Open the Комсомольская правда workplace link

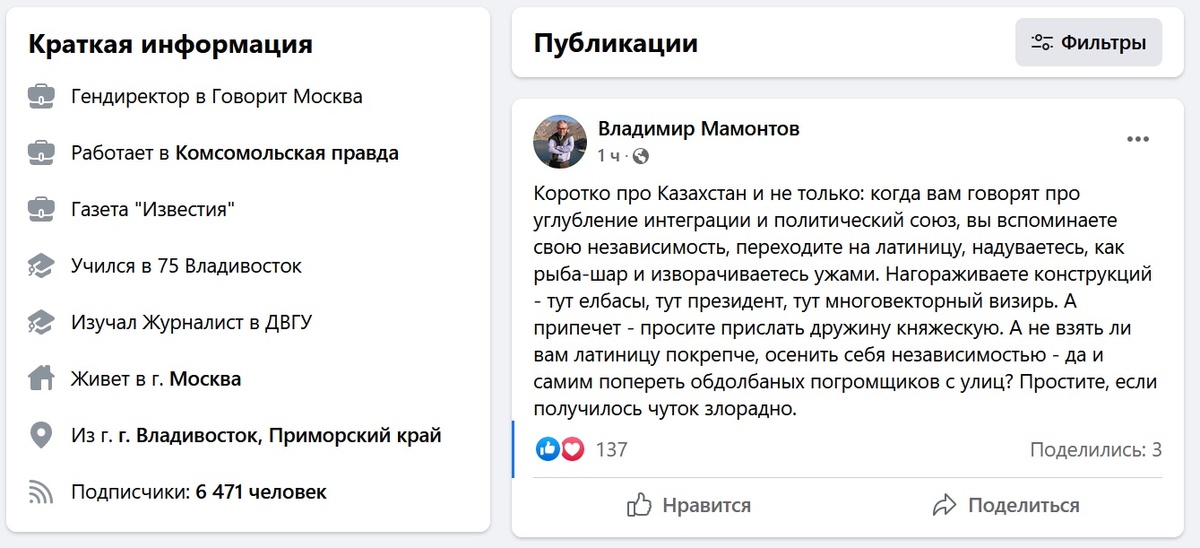point(287,153)
